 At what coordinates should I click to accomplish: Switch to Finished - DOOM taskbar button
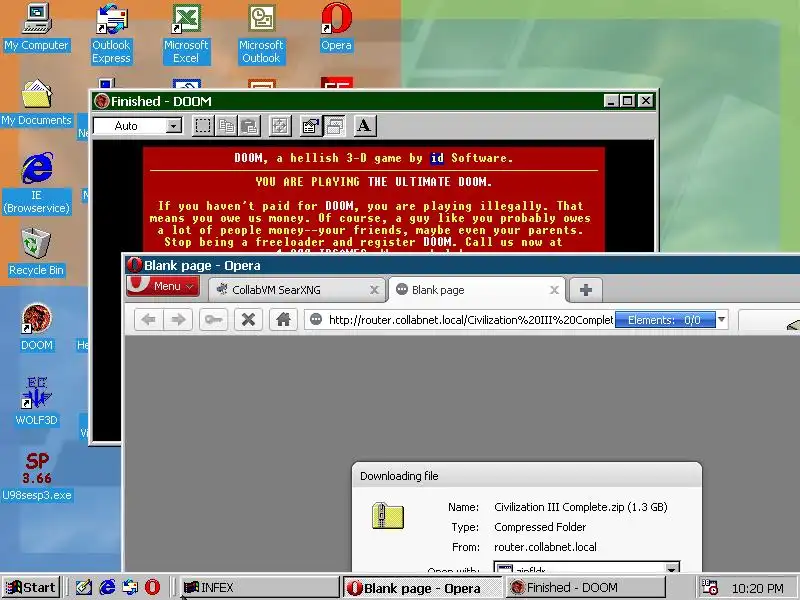tap(586, 587)
